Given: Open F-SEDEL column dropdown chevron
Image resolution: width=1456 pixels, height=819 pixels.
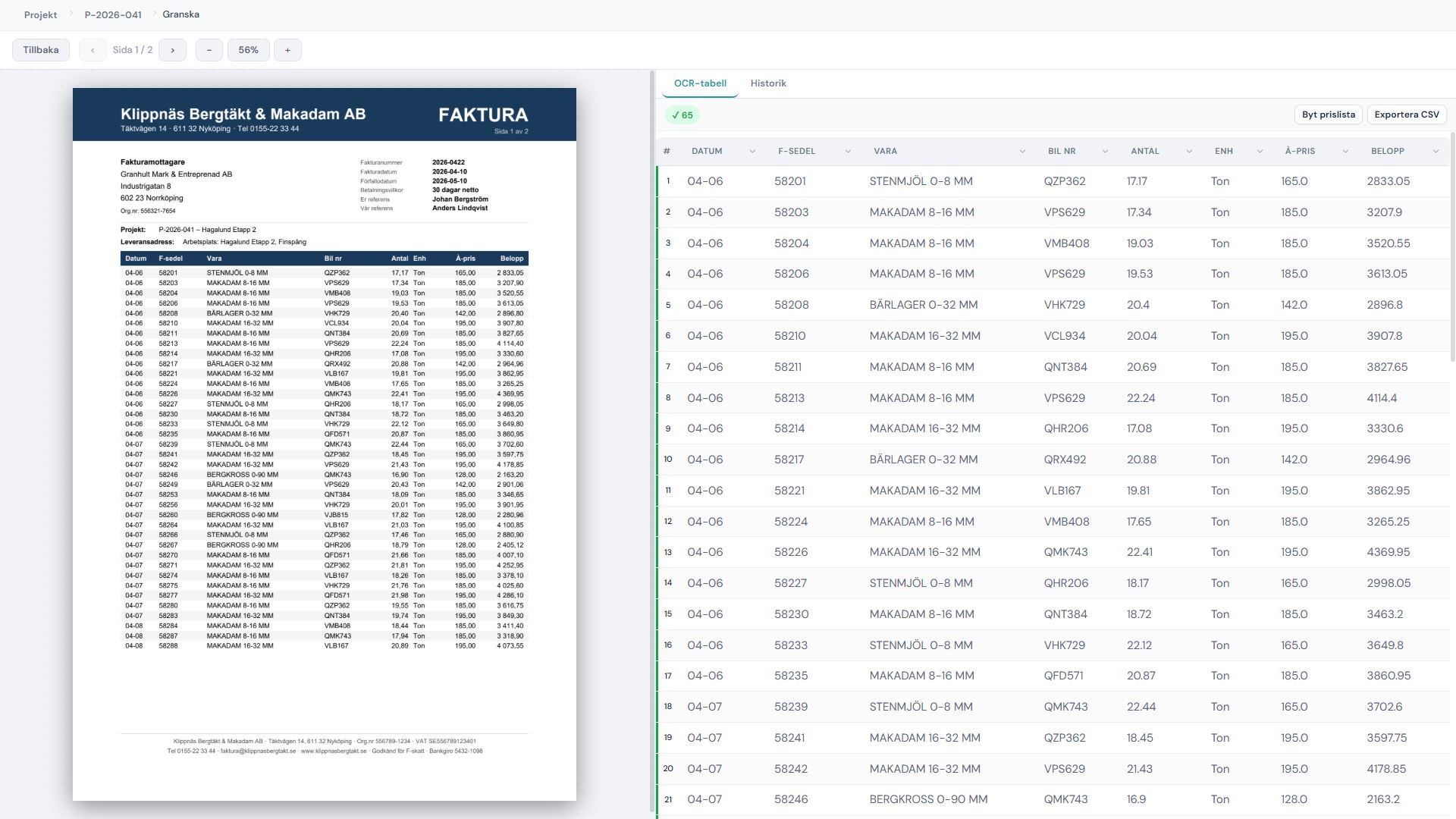Looking at the screenshot, I should pyautogui.click(x=848, y=152).
